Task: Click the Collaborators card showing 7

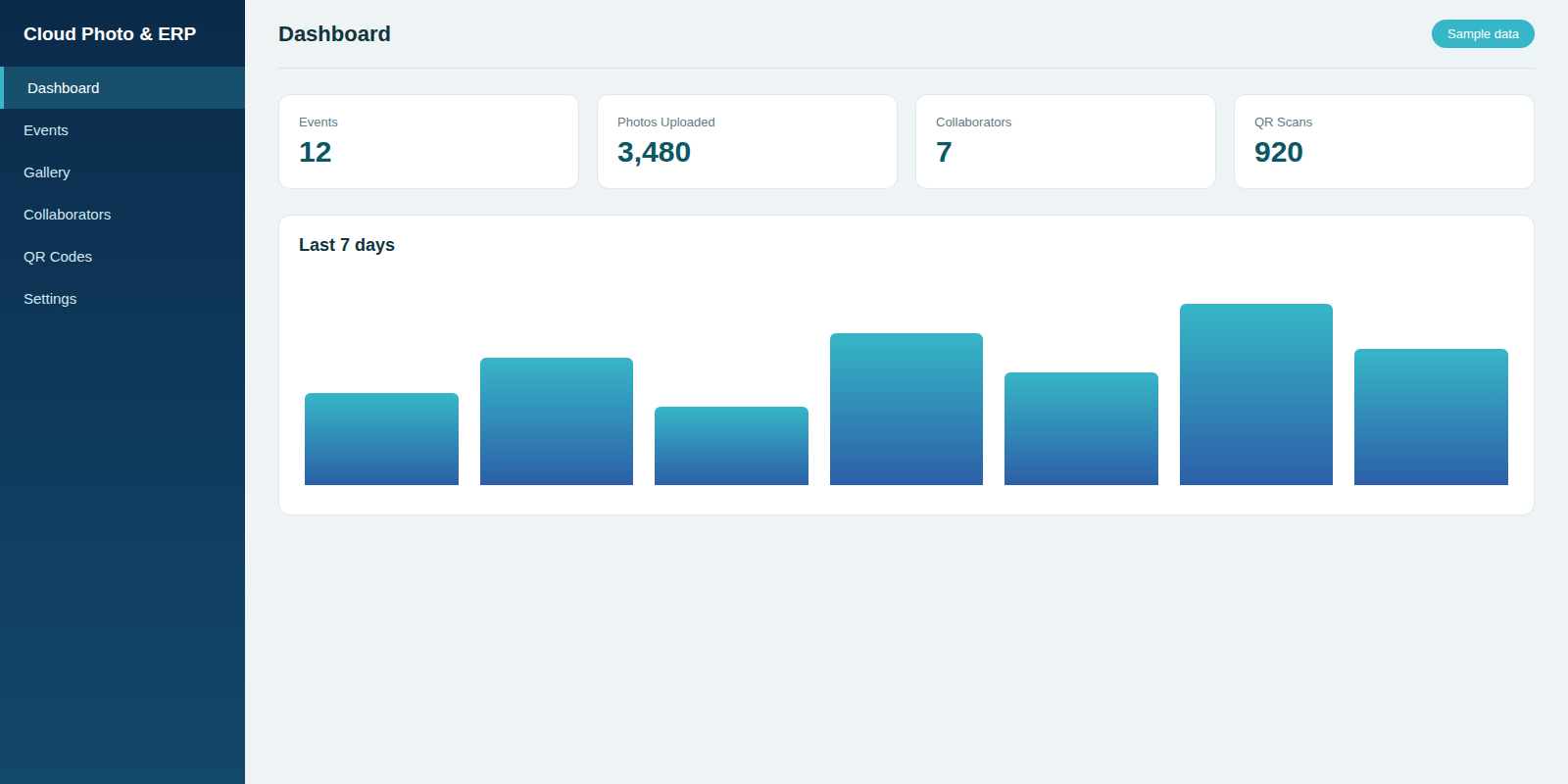Action: click(x=1065, y=142)
